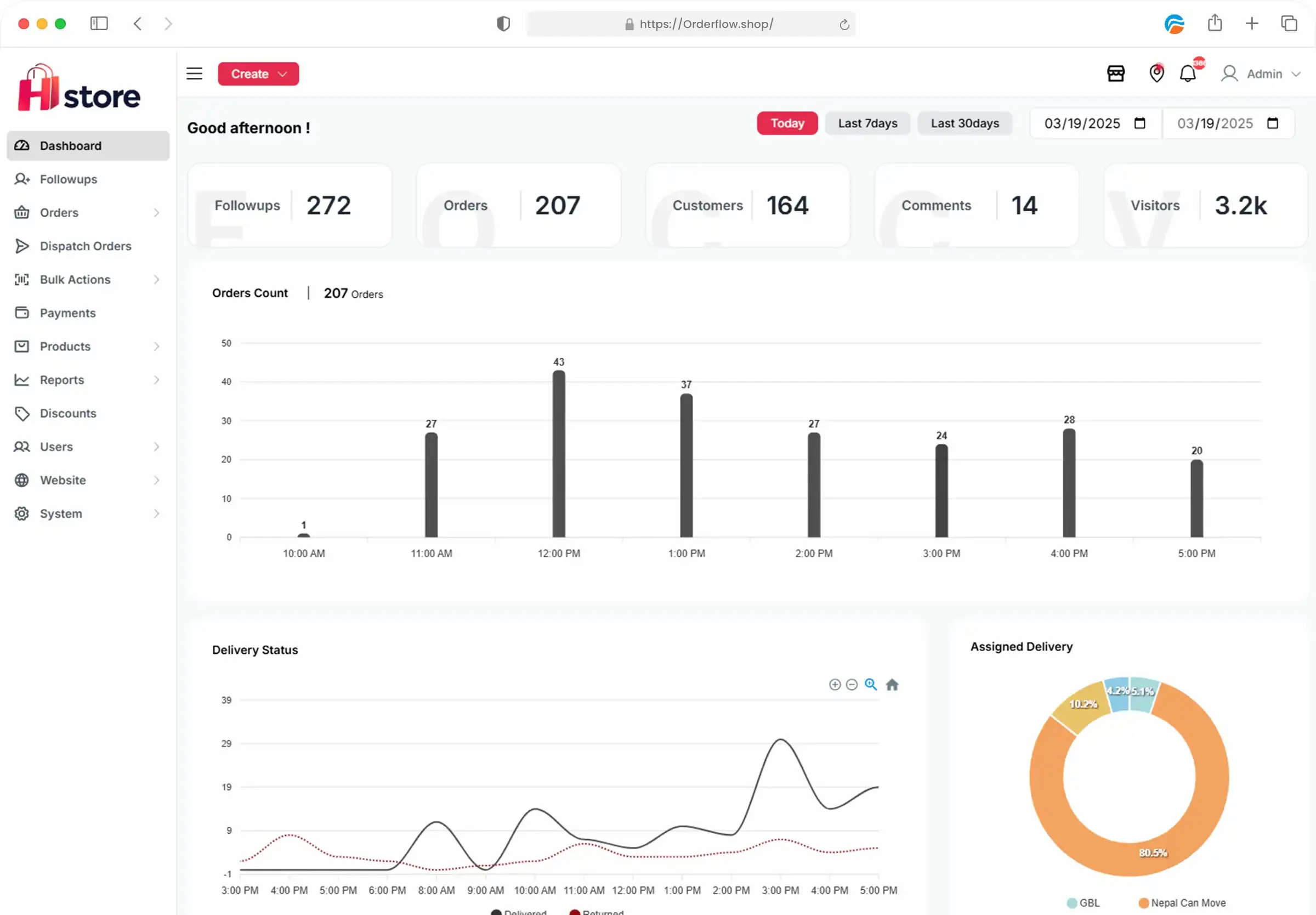Click the location pin icon
Screen dimensions: 1316x915
click(1156, 73)
